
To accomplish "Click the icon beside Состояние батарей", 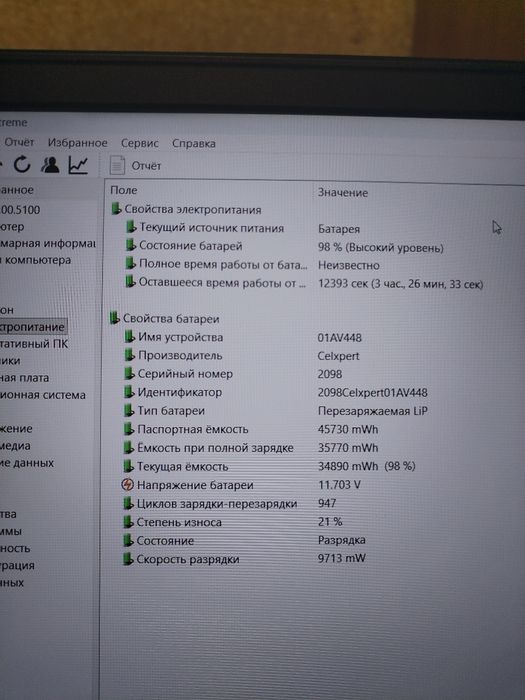I will pos(130,245).
